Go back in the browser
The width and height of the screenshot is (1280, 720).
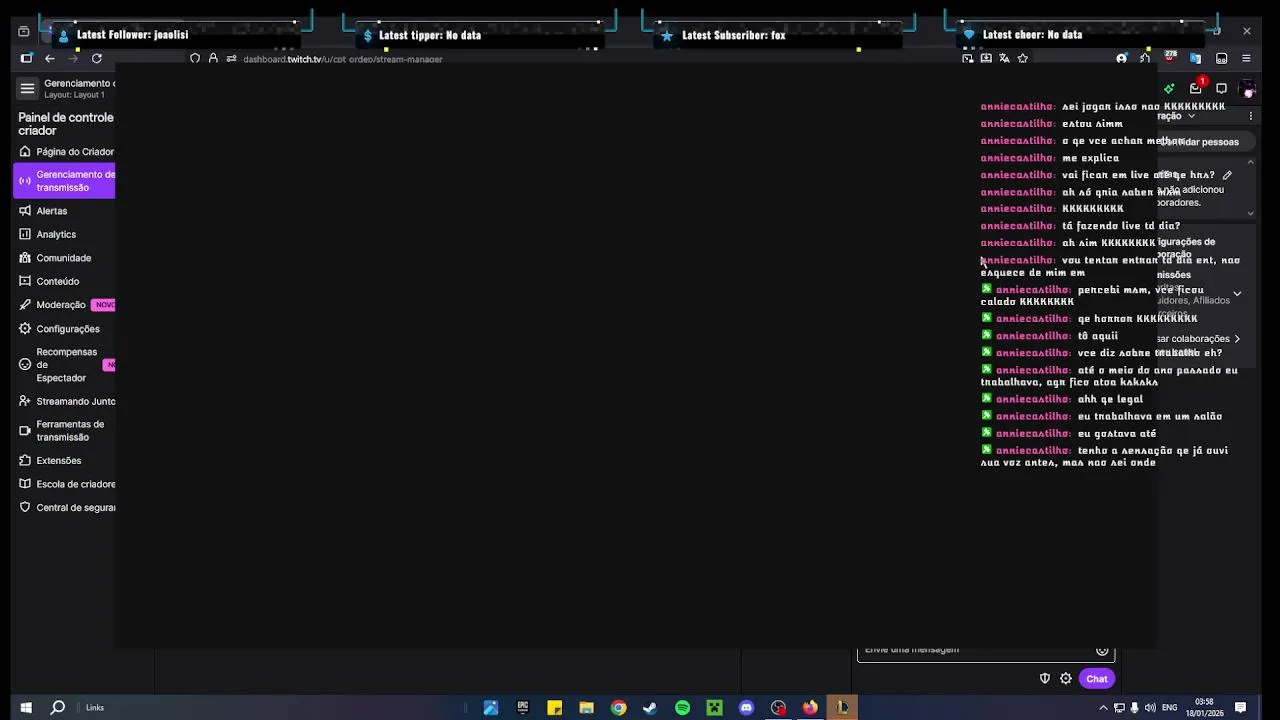49,59
